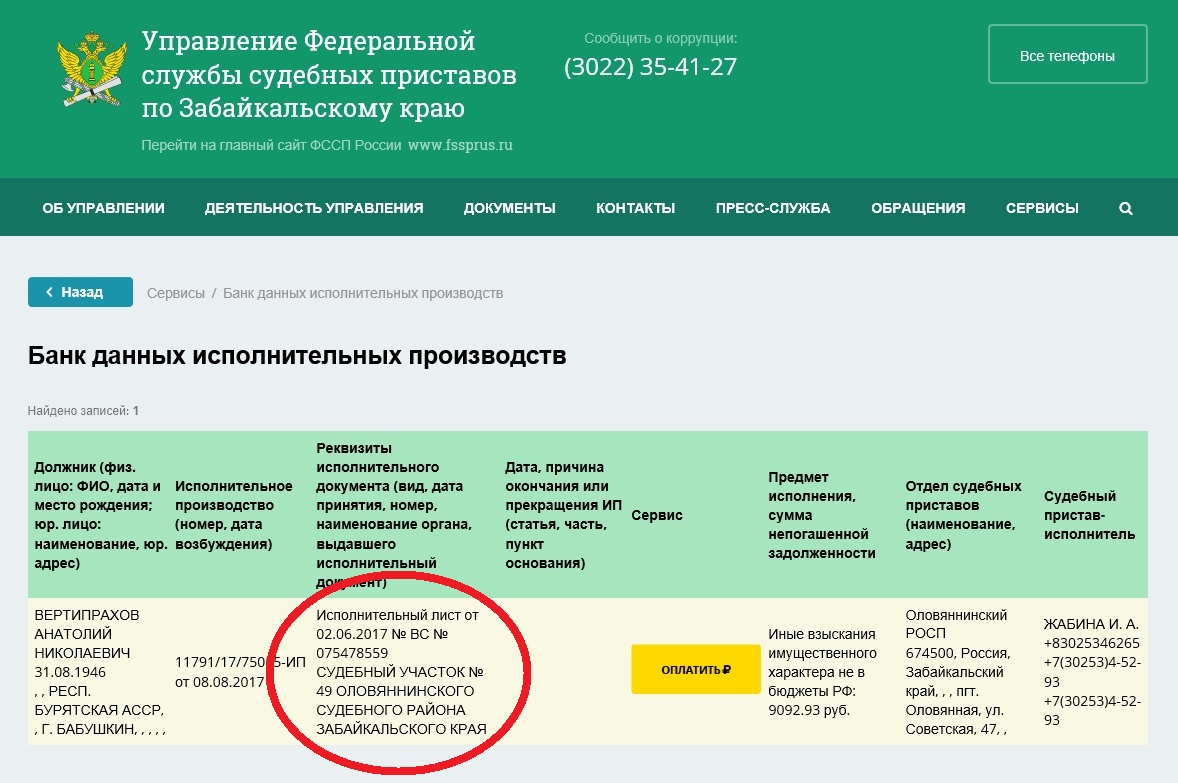Click Сообщить о коррупции label
The image size is (1178, 783).
[x=660, y=38]
